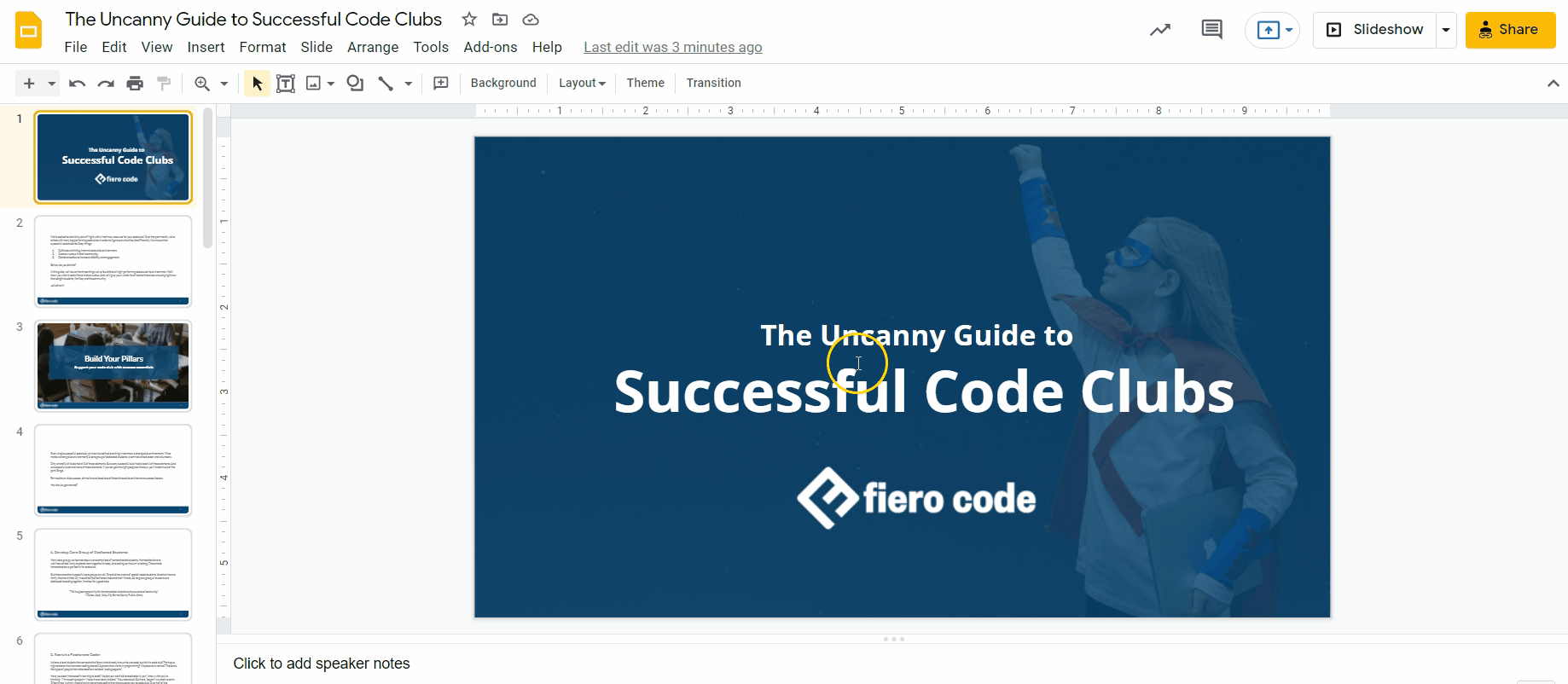
Task: Open the Add-ons menu
Action: pyautogui.click(x=491, y=47)
